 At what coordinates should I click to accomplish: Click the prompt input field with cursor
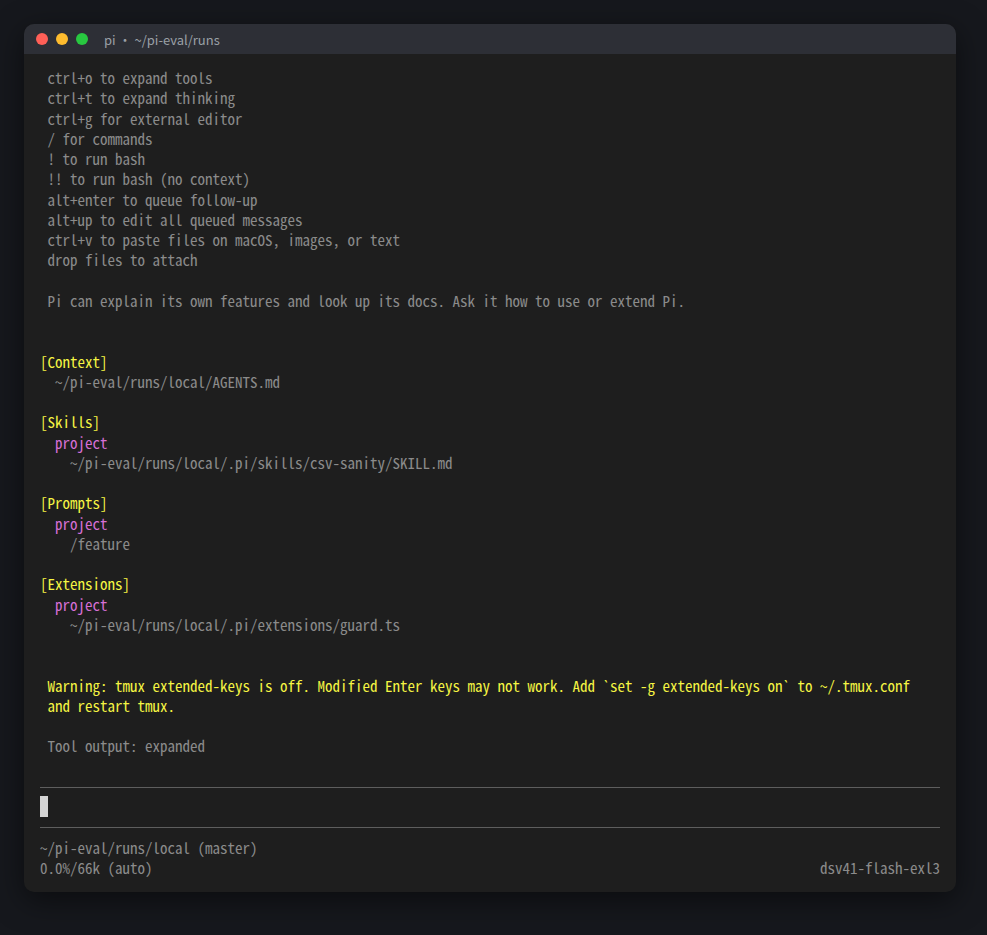490,807
